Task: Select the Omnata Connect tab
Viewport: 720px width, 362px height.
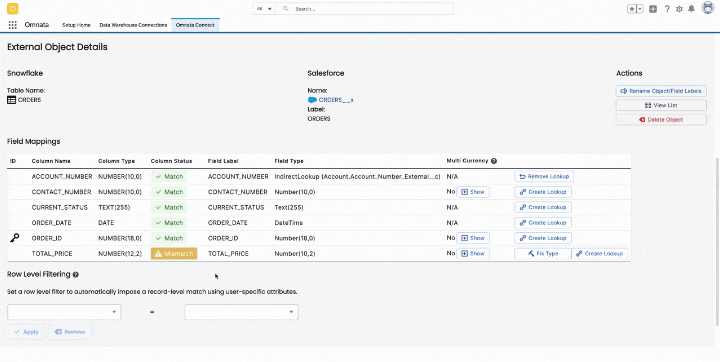Action: pyautogui.click(x=195, y=25)
